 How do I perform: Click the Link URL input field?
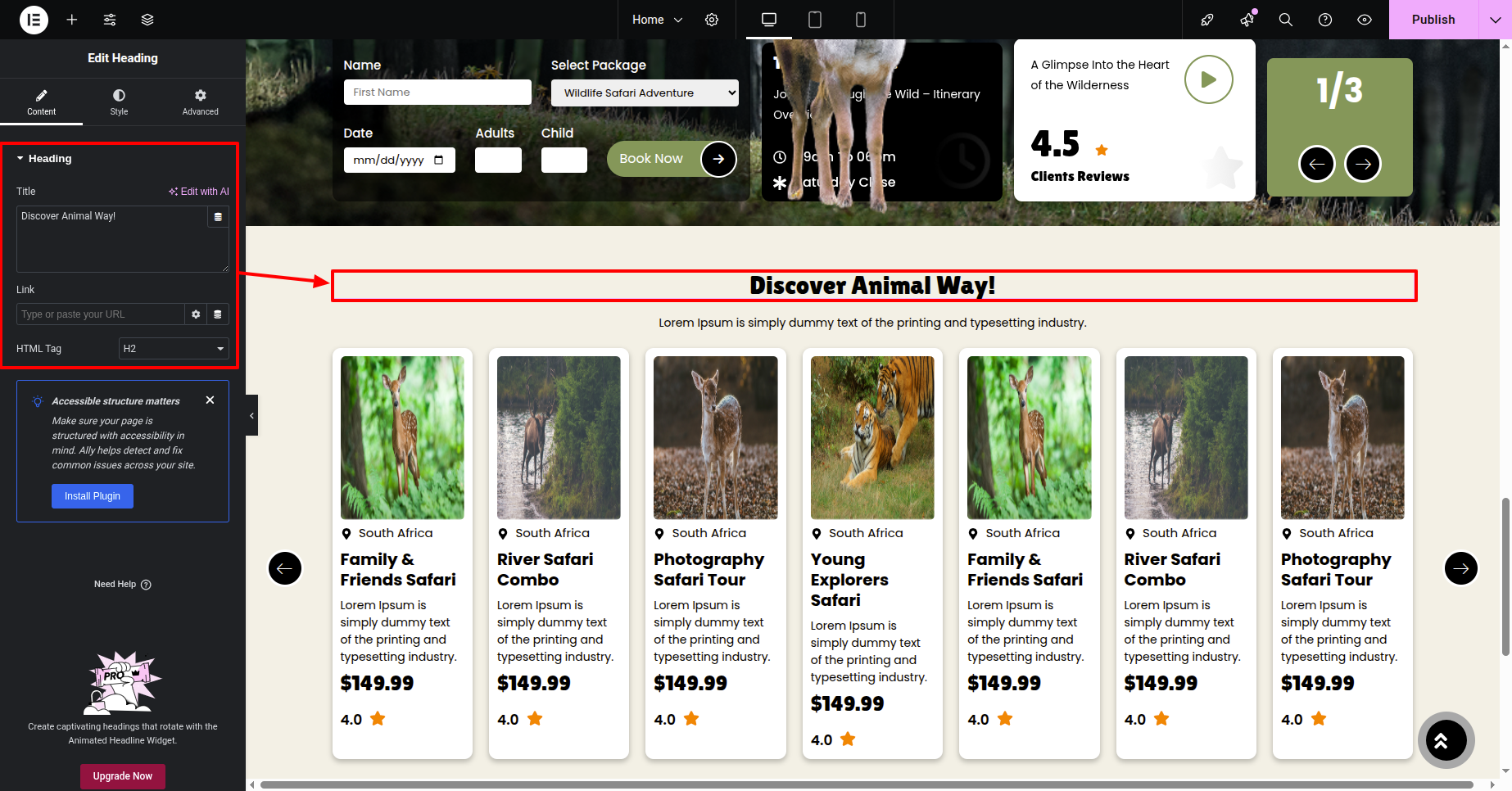(100, 314)
